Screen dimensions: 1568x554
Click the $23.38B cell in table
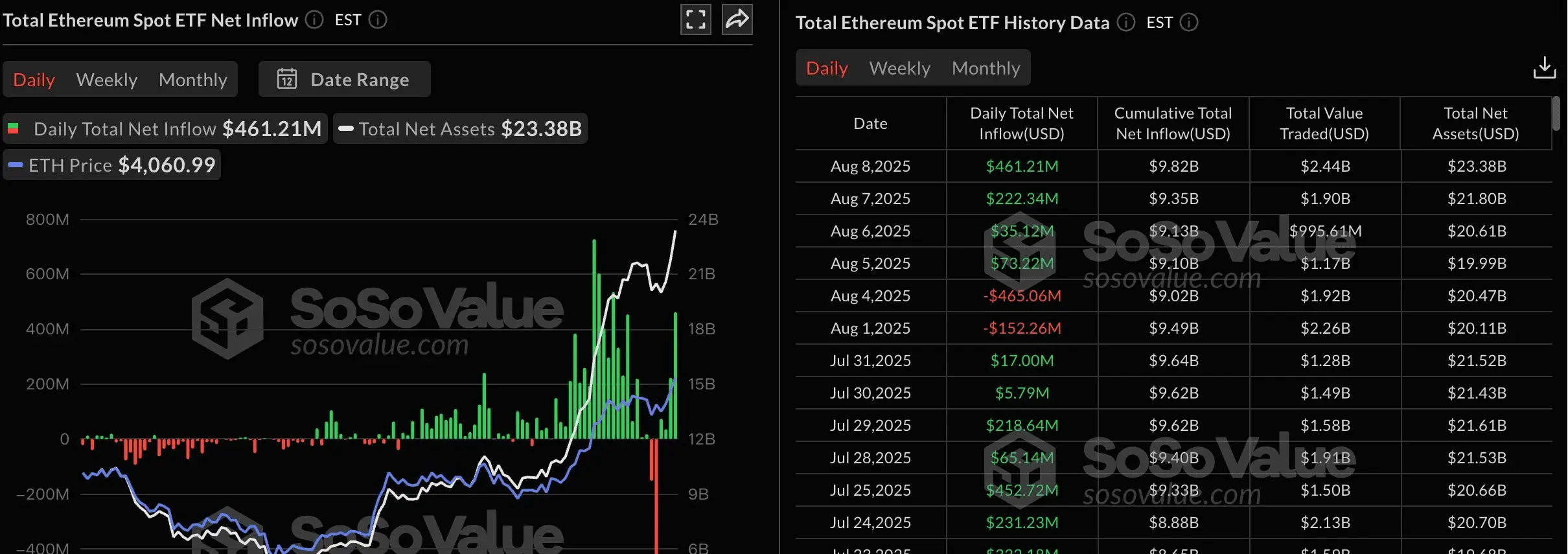(x=1477, y=166)
